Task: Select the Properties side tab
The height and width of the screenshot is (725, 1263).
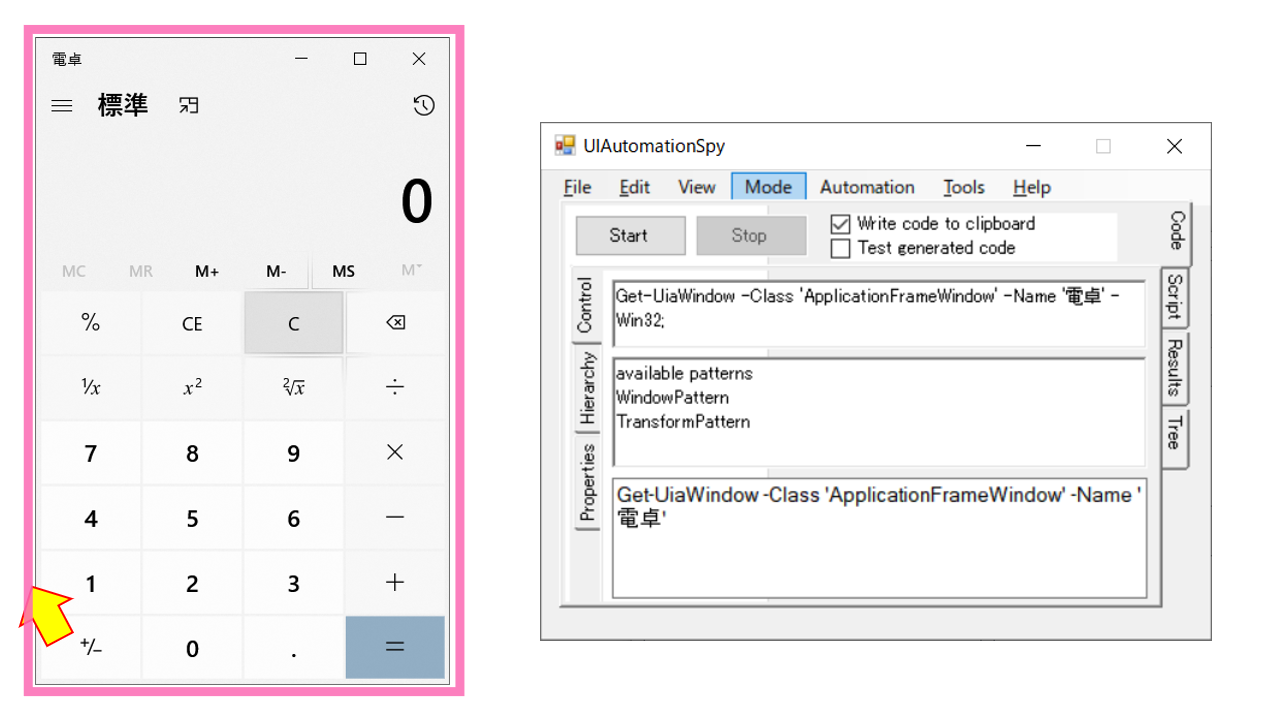Action: click(x=586, y=482)
